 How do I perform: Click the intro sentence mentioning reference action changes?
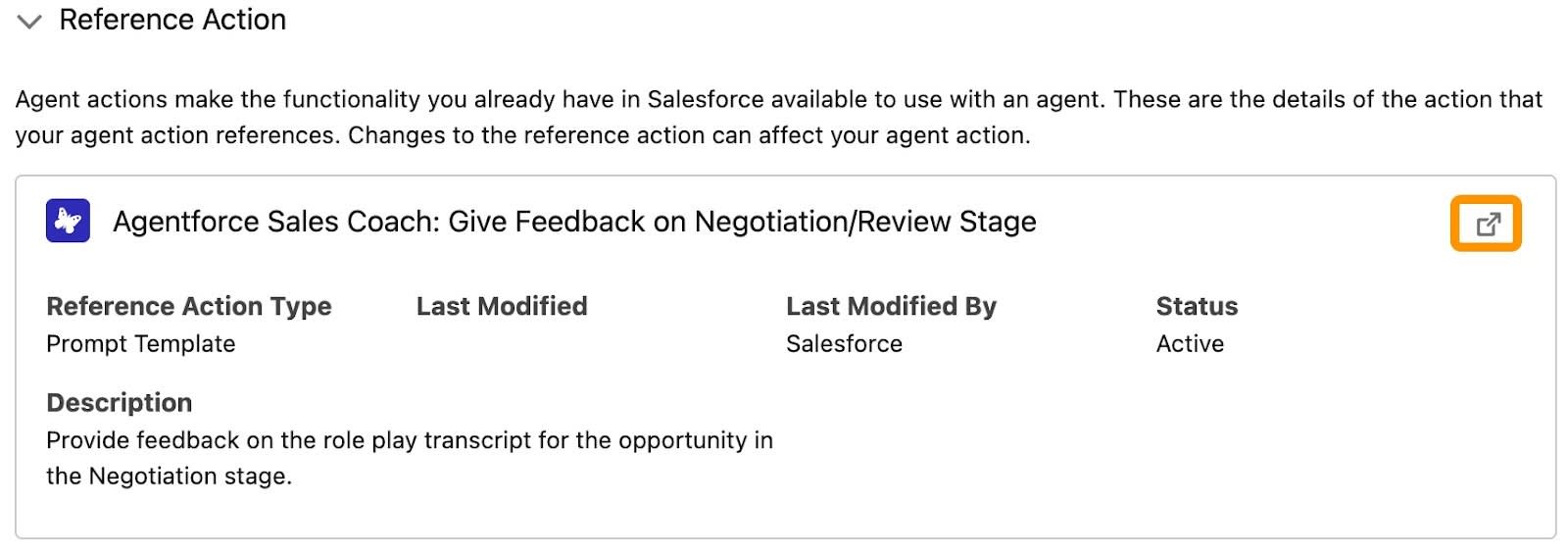[x=689, y=135]
